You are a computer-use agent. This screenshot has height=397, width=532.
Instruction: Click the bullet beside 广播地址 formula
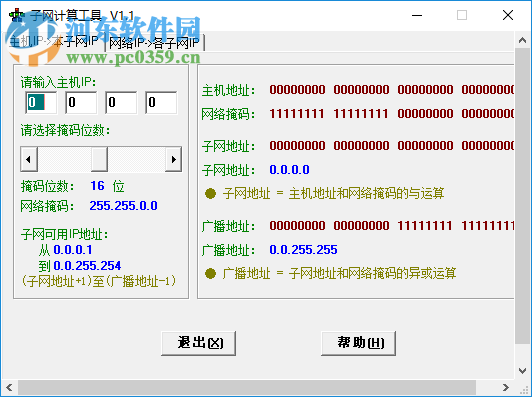pos(210,273)
